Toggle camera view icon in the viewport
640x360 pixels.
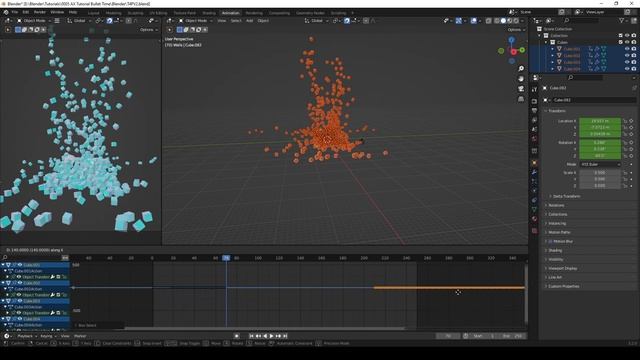[x=521, y=89]
